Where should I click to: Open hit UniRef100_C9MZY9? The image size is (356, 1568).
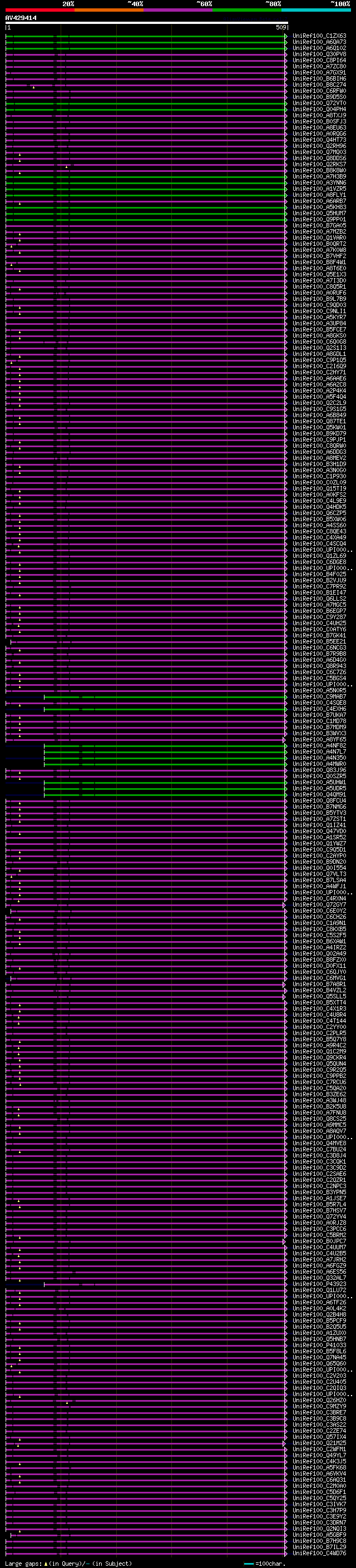click(319, 1406)
